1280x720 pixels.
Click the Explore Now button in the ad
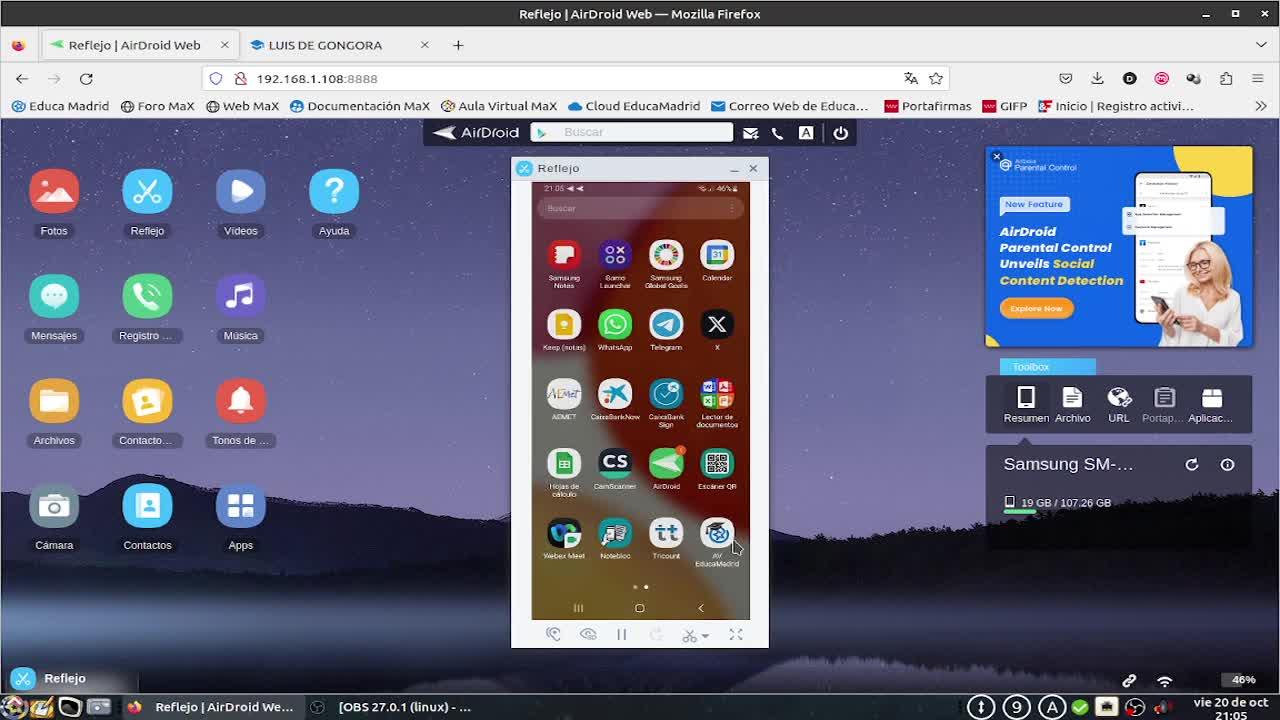(x=1036, y=308)
